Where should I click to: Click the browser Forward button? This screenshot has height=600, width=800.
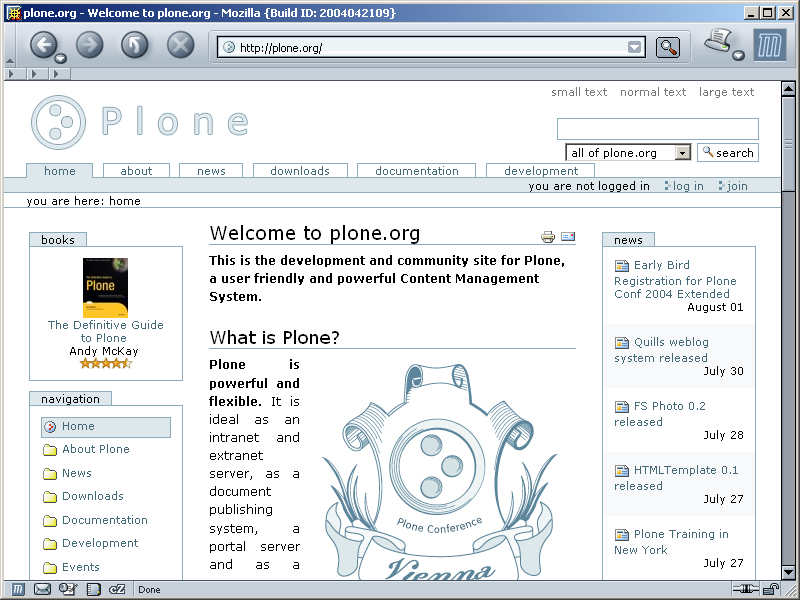pyautogui.click(x=90, y=44)
